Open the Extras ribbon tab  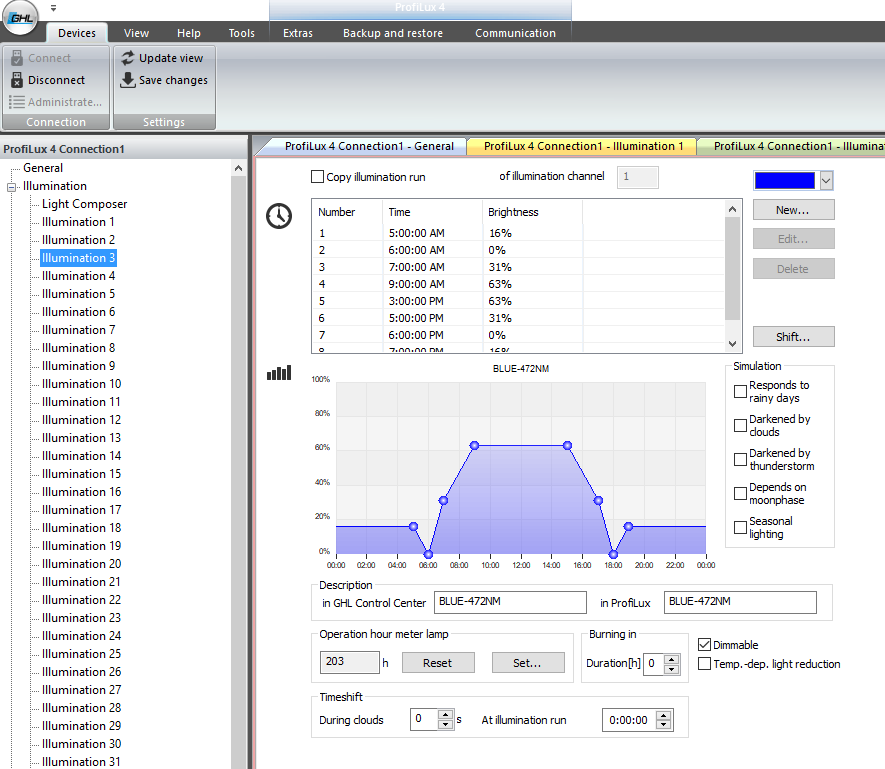298,33
